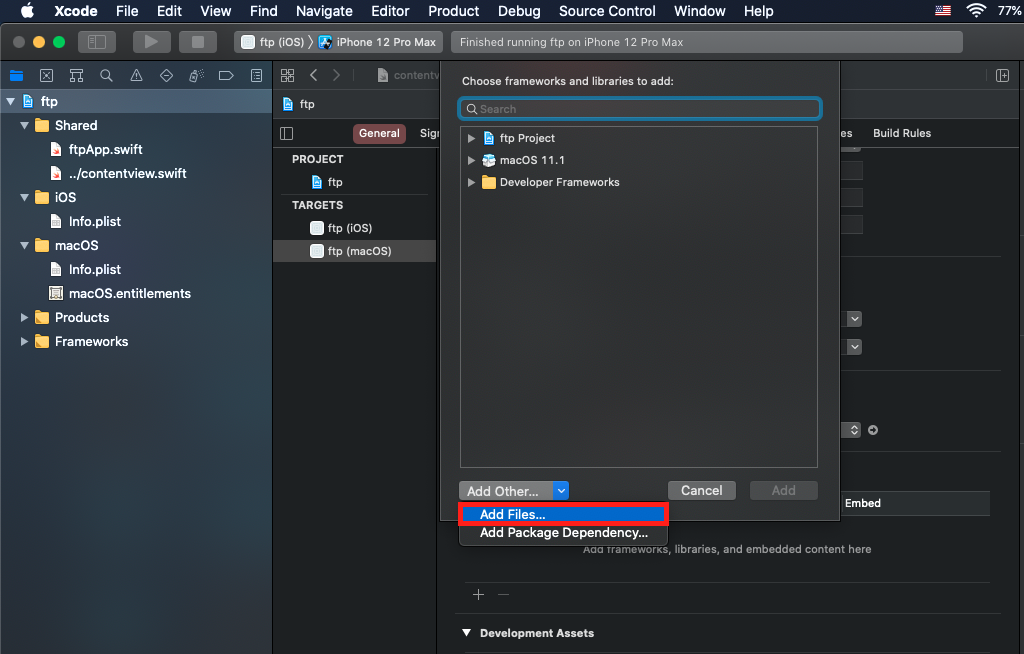Select the ftp (iOS) scheme

point(273,42)
